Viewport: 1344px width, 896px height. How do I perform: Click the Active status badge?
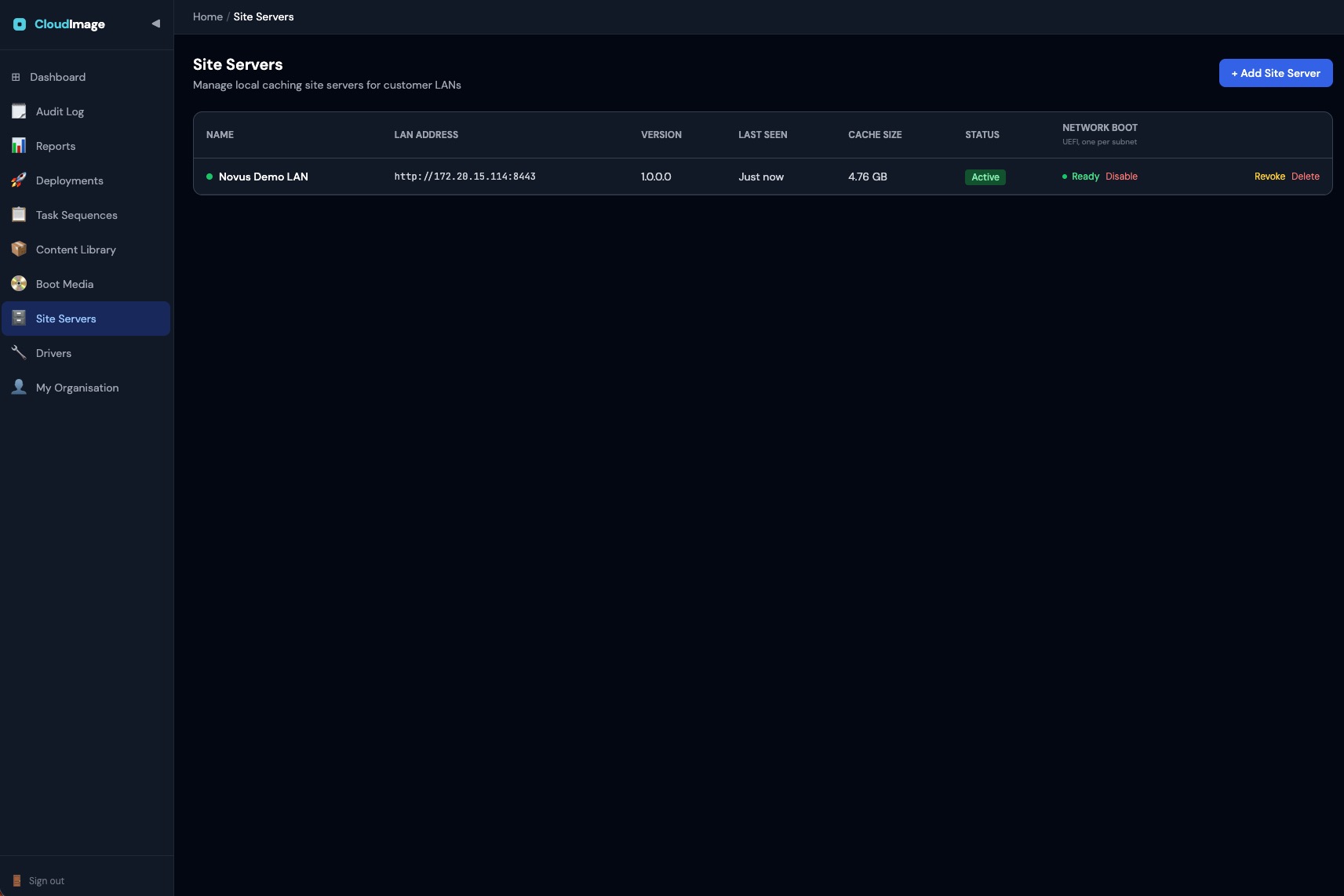point(985,177)
